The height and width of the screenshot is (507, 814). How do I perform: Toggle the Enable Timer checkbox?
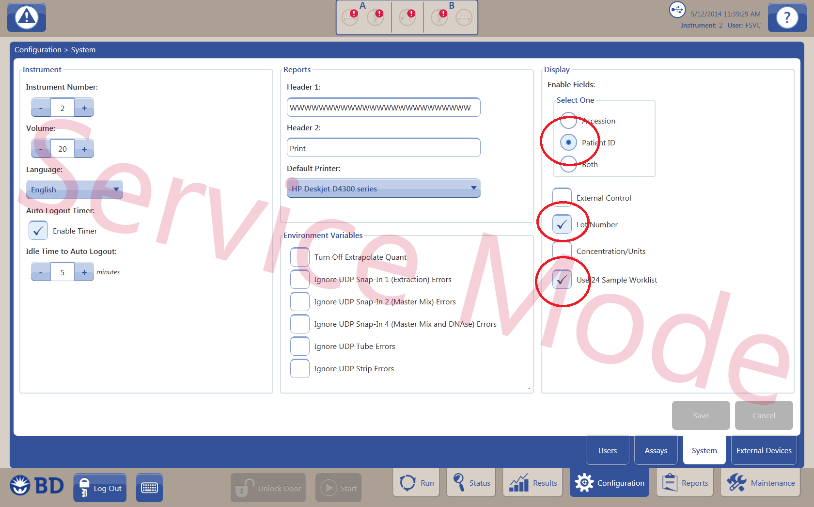(38, 230)
